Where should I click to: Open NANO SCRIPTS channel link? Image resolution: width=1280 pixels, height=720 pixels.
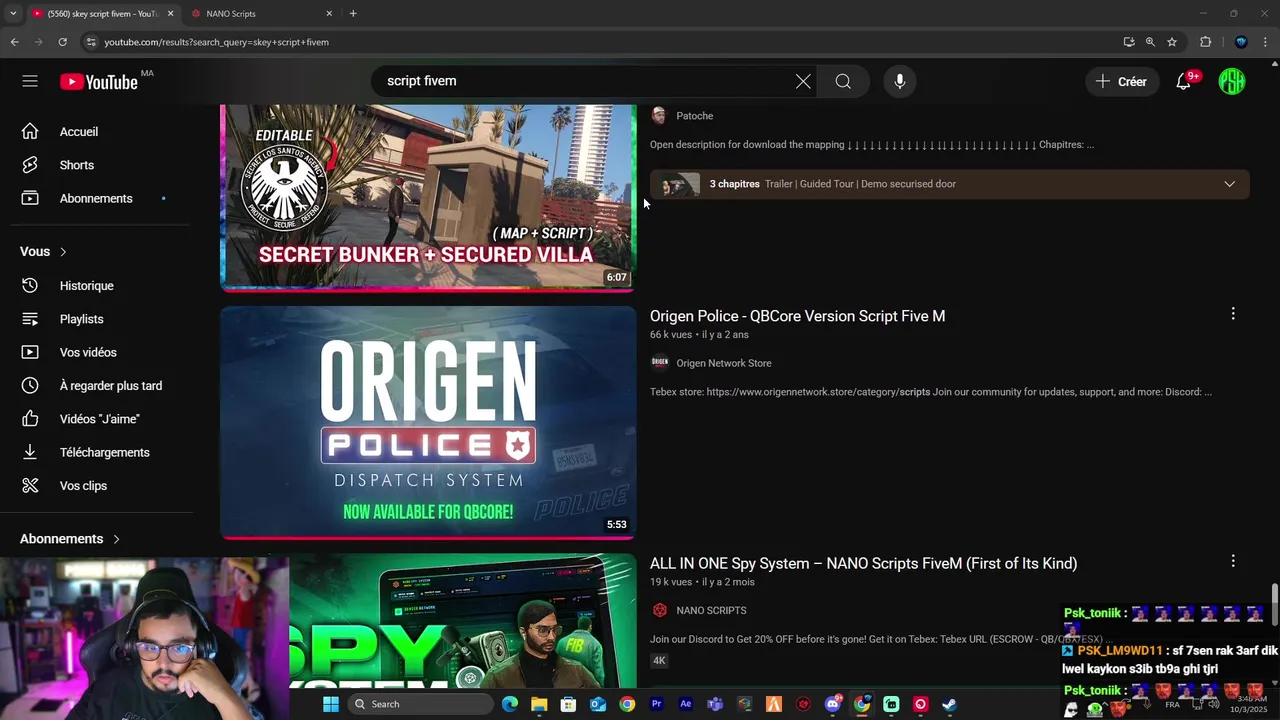click(711, 611)
